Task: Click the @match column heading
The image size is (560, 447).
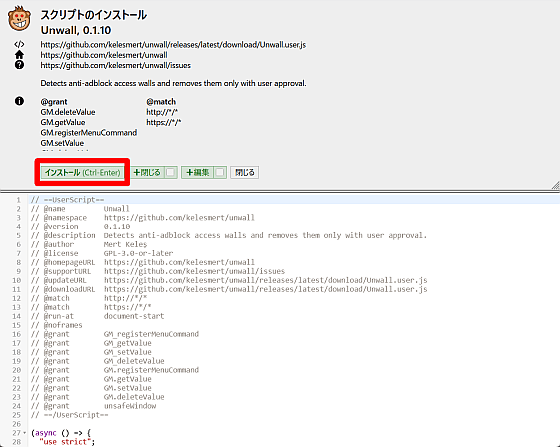Action: 161,102
